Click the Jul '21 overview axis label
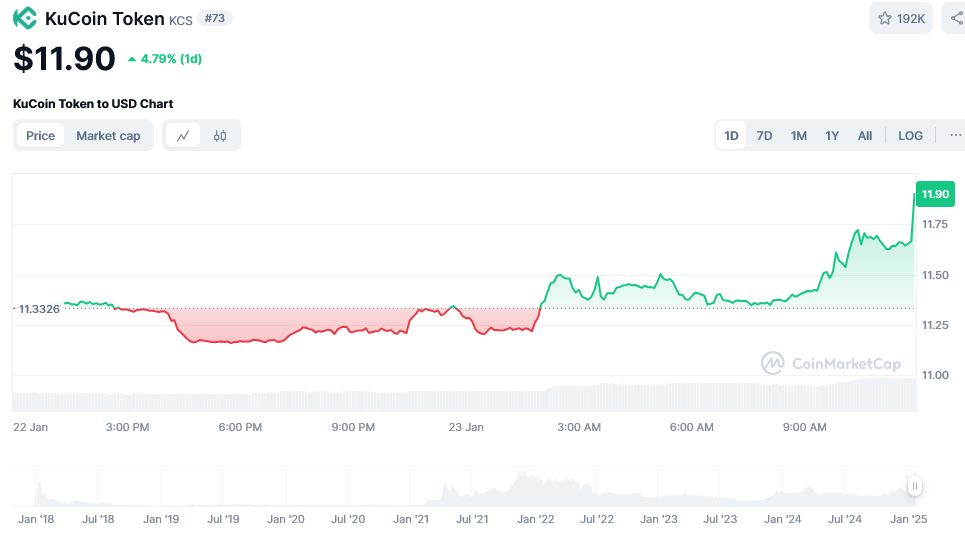The width and height of the screenshot is (965, 537). click(x=472, y=519)
